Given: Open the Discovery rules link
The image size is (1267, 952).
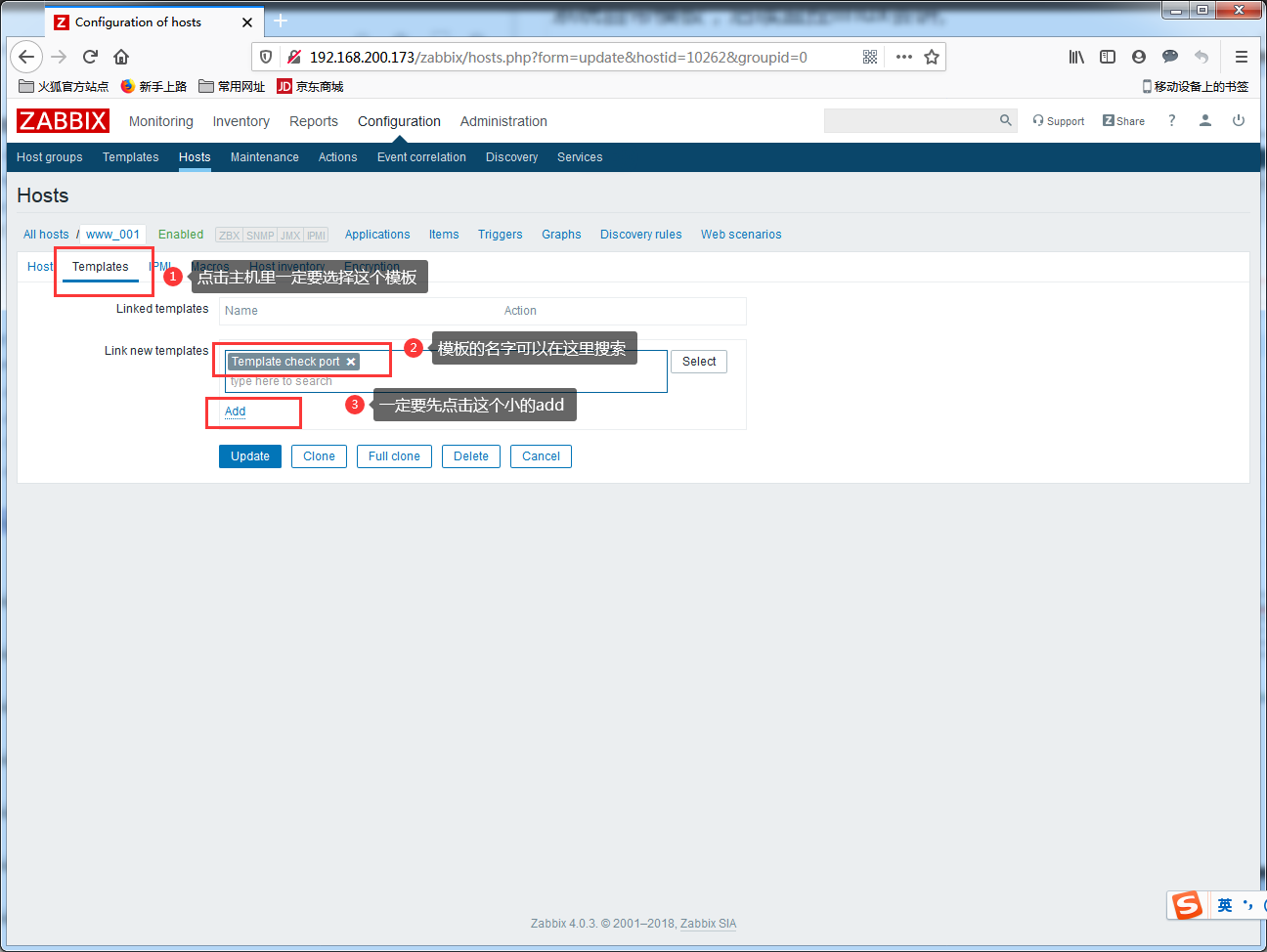Looking at the screenshot, I should tap(641, 235).
